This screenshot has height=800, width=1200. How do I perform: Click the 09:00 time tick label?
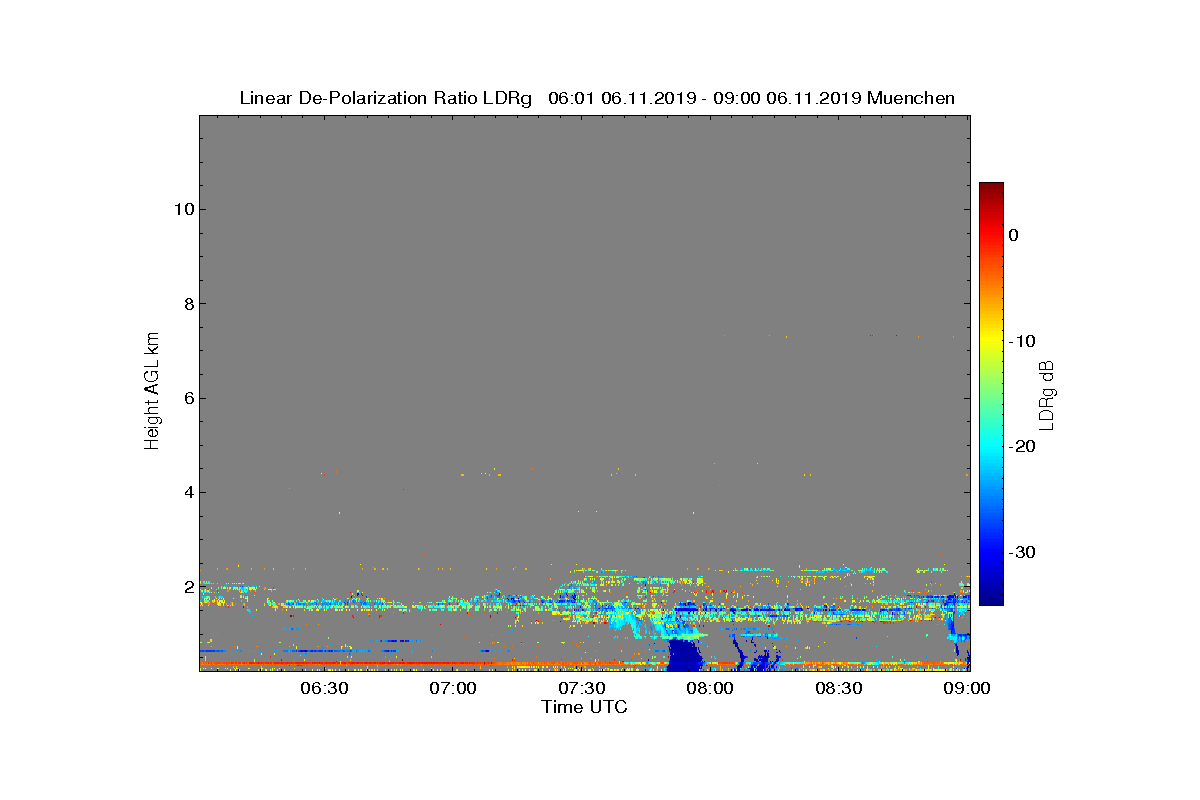967,689
